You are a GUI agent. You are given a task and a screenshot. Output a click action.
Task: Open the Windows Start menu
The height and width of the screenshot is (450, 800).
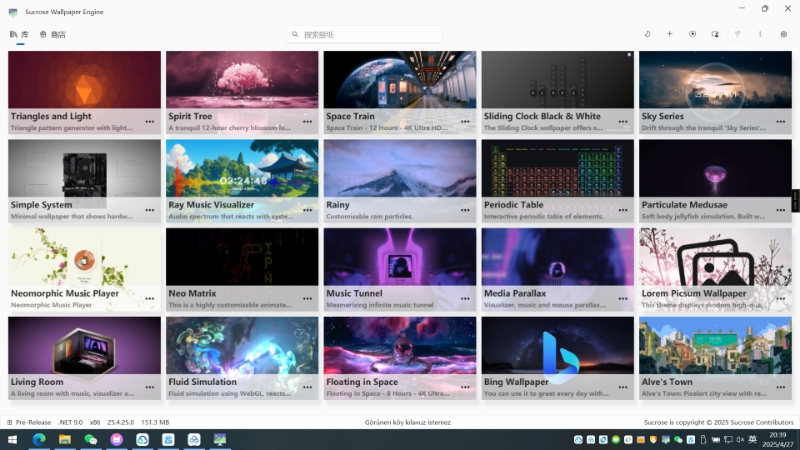coord(13,439)
